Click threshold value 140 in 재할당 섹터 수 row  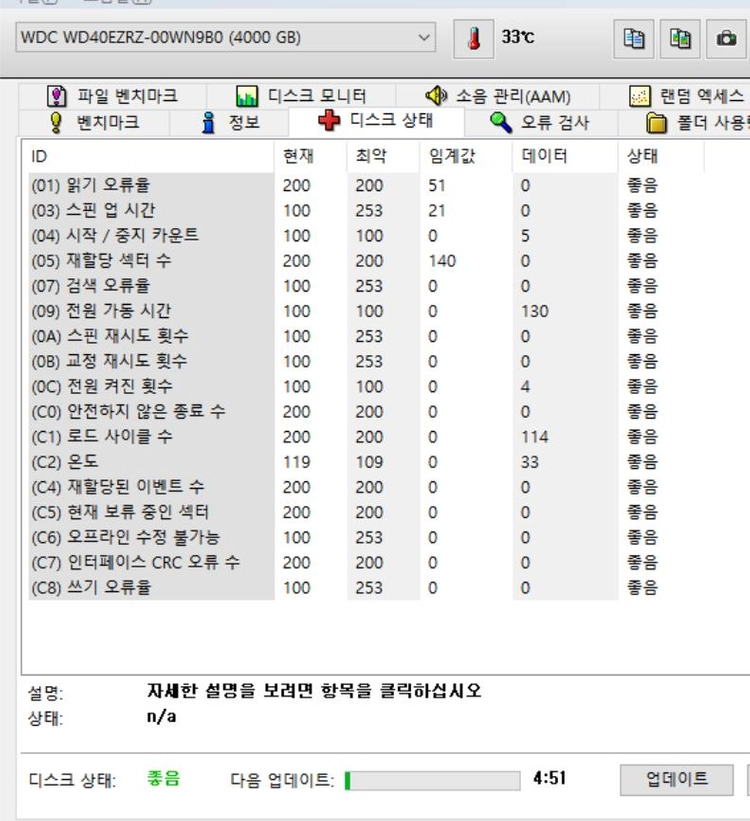pos(442,261)
